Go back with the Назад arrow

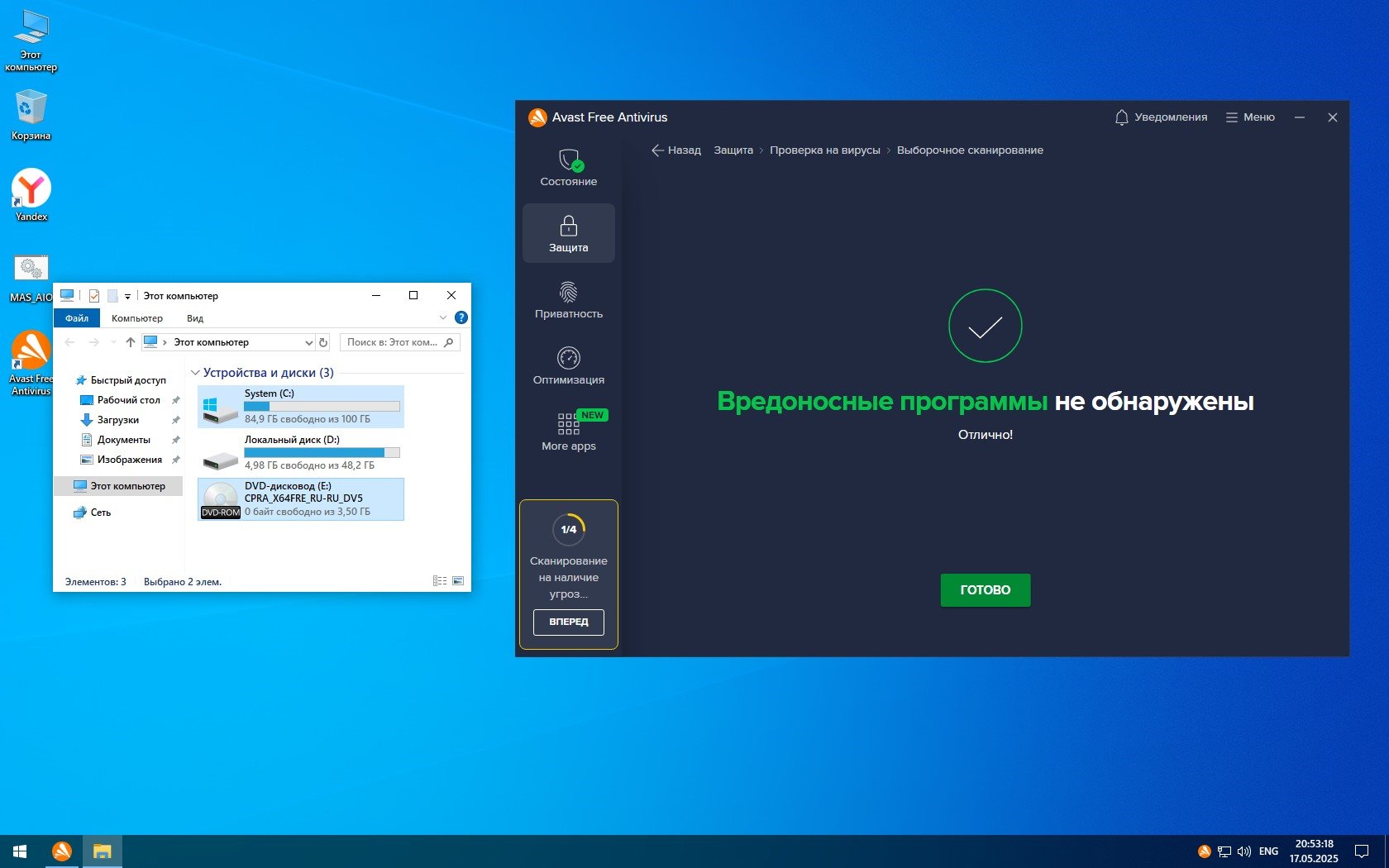coord(676,150)
